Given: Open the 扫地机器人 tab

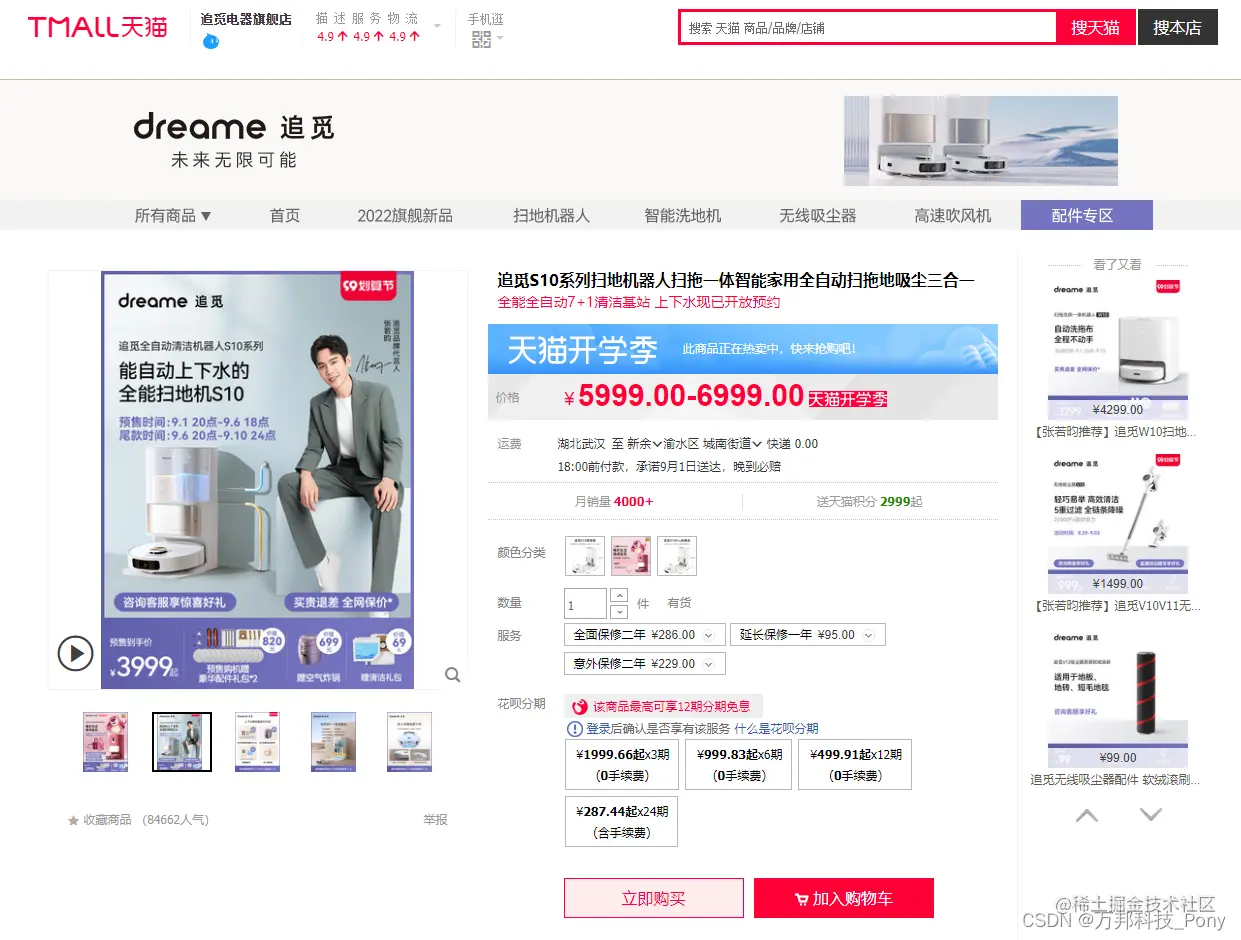Looking at the screenshot, I should [552, 215].
